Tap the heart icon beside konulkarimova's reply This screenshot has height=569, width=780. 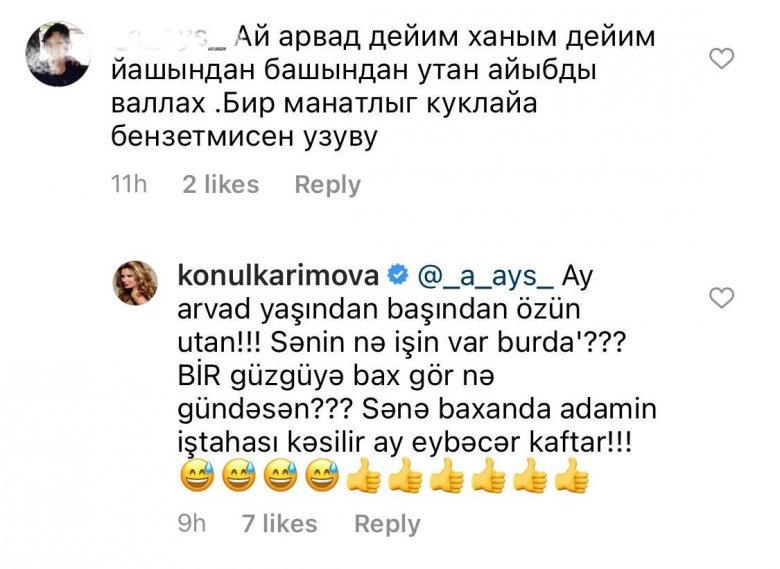[721, 297]
